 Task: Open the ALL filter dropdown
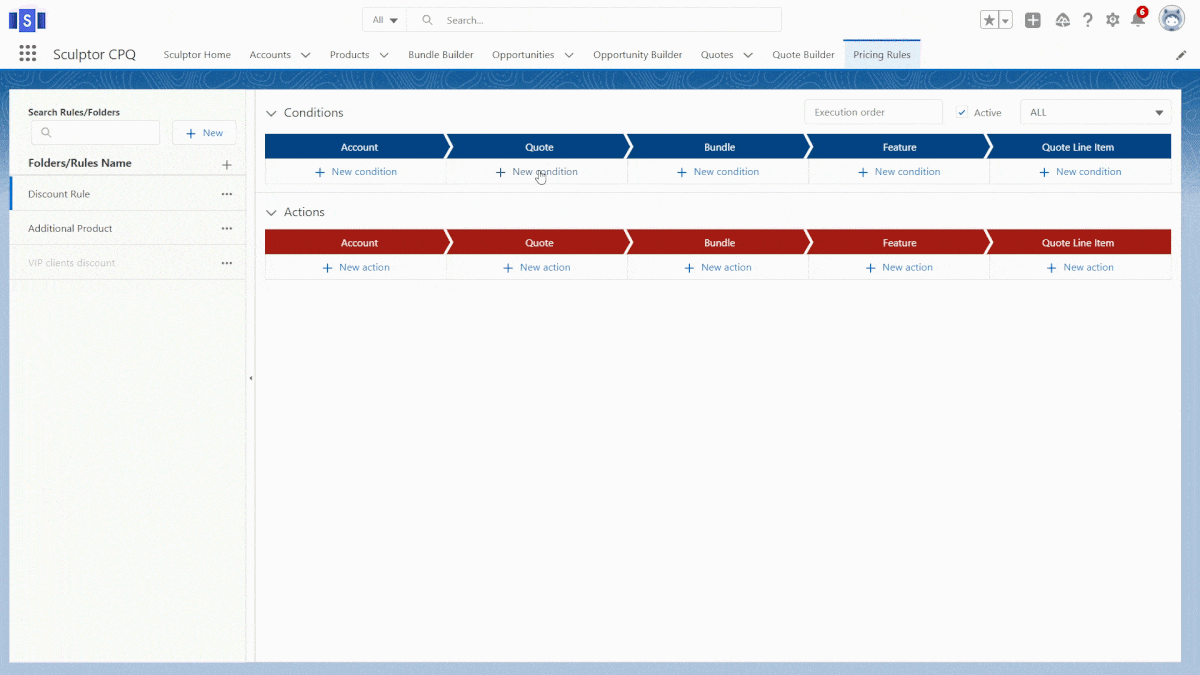(x=1095, y=113)
